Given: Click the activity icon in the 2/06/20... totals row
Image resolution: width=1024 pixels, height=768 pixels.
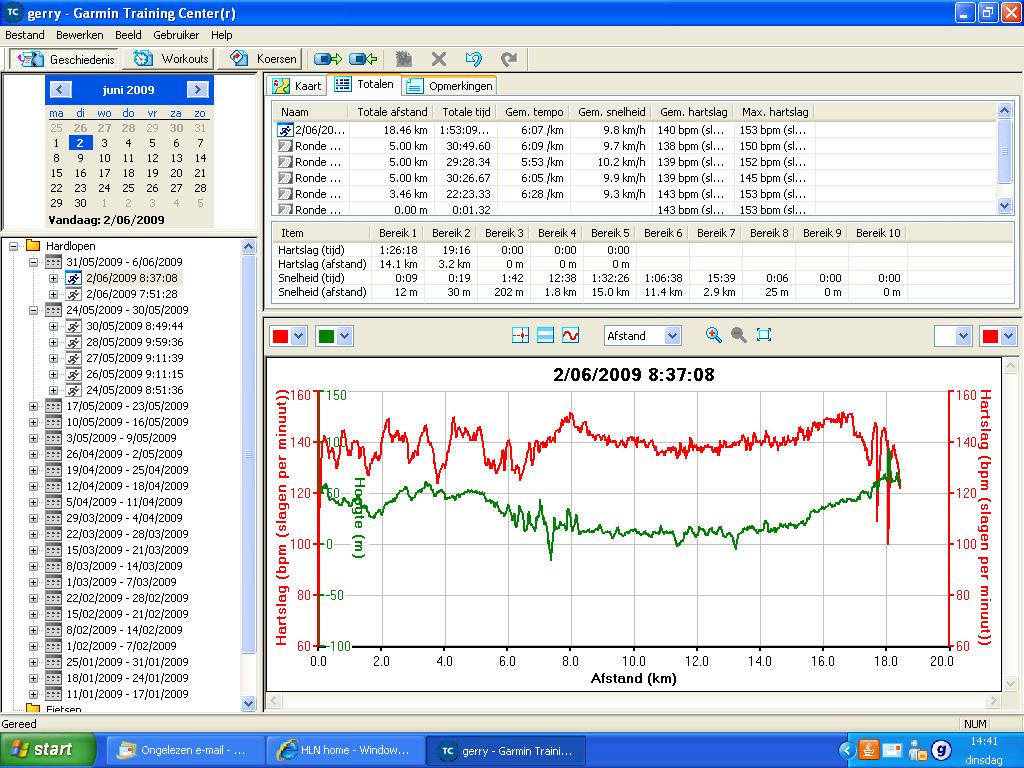Looking at the screenshot, I should click(285, 130).
